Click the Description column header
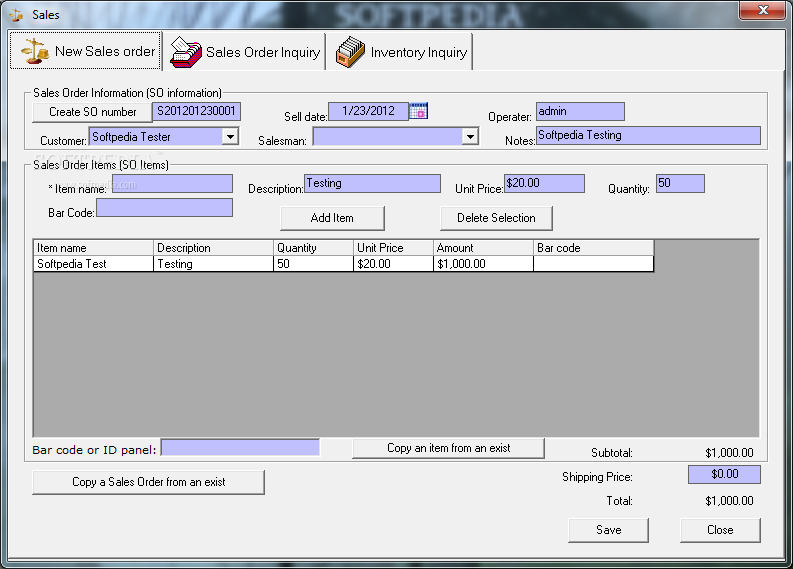This screenshot has width=793, height=569. click(213, 248)
